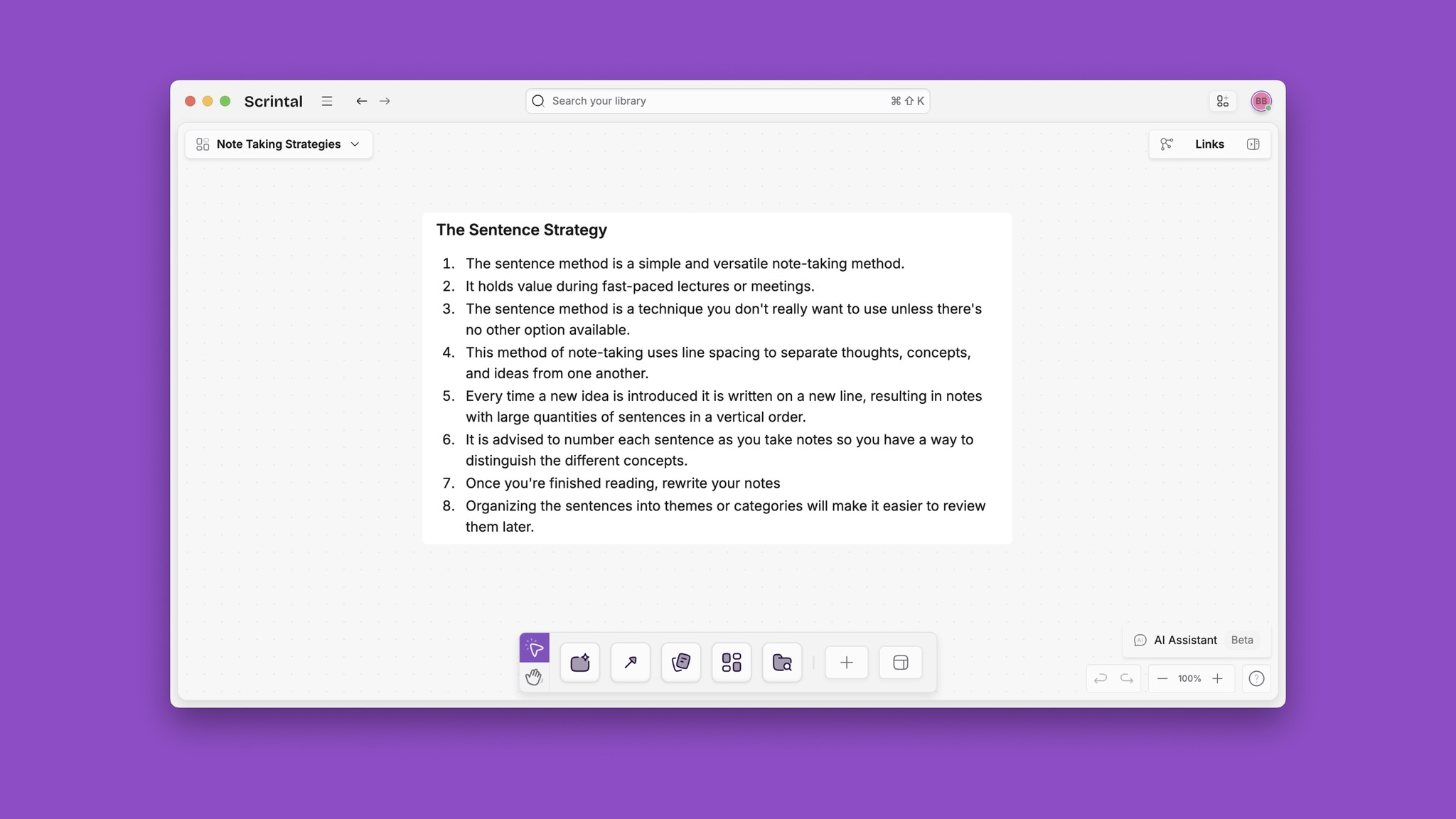Click the plus button to add an element
The image size is (1456, 819).
point(846,662)
